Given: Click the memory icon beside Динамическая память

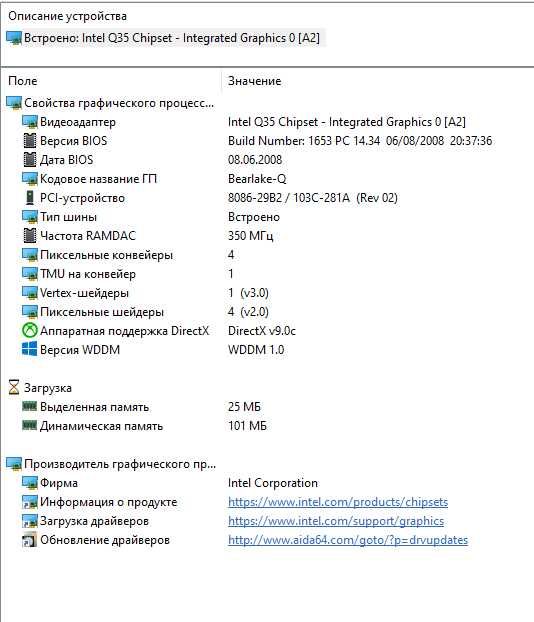Looking at the screenshot, I should (x=30, y=425).
